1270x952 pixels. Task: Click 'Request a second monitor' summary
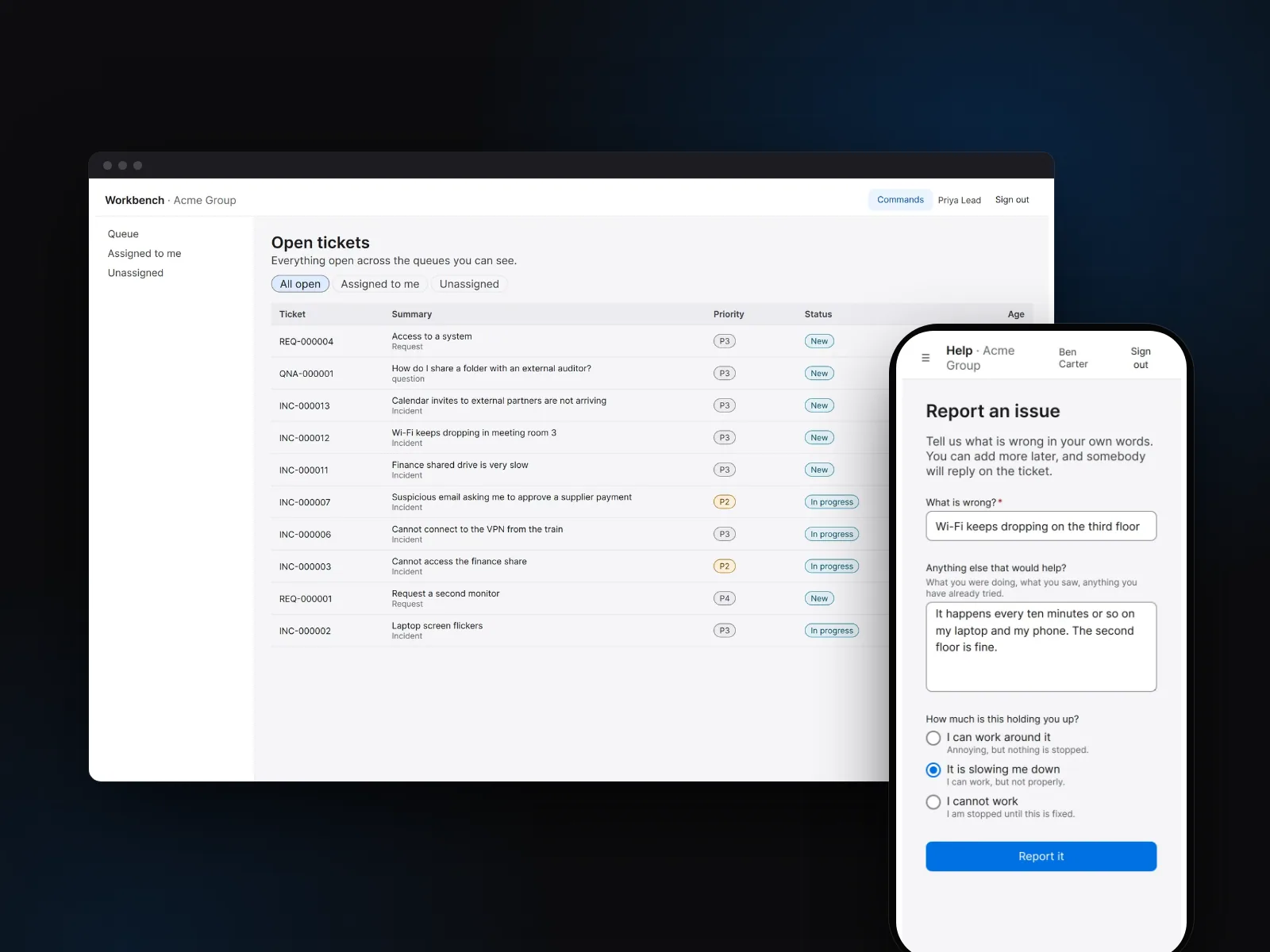(x=445, y=593)
